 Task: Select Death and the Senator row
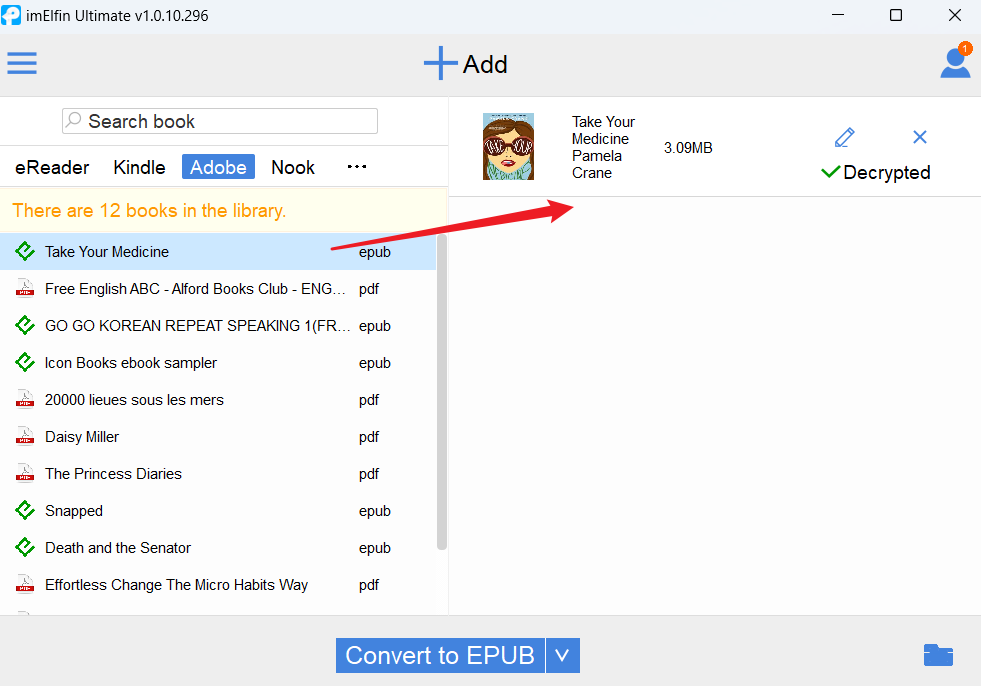218,548
